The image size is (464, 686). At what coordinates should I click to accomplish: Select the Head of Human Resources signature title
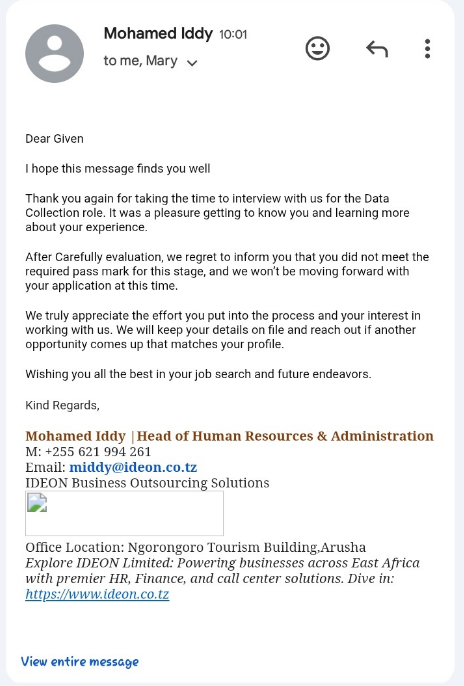[x=285, y=436]
